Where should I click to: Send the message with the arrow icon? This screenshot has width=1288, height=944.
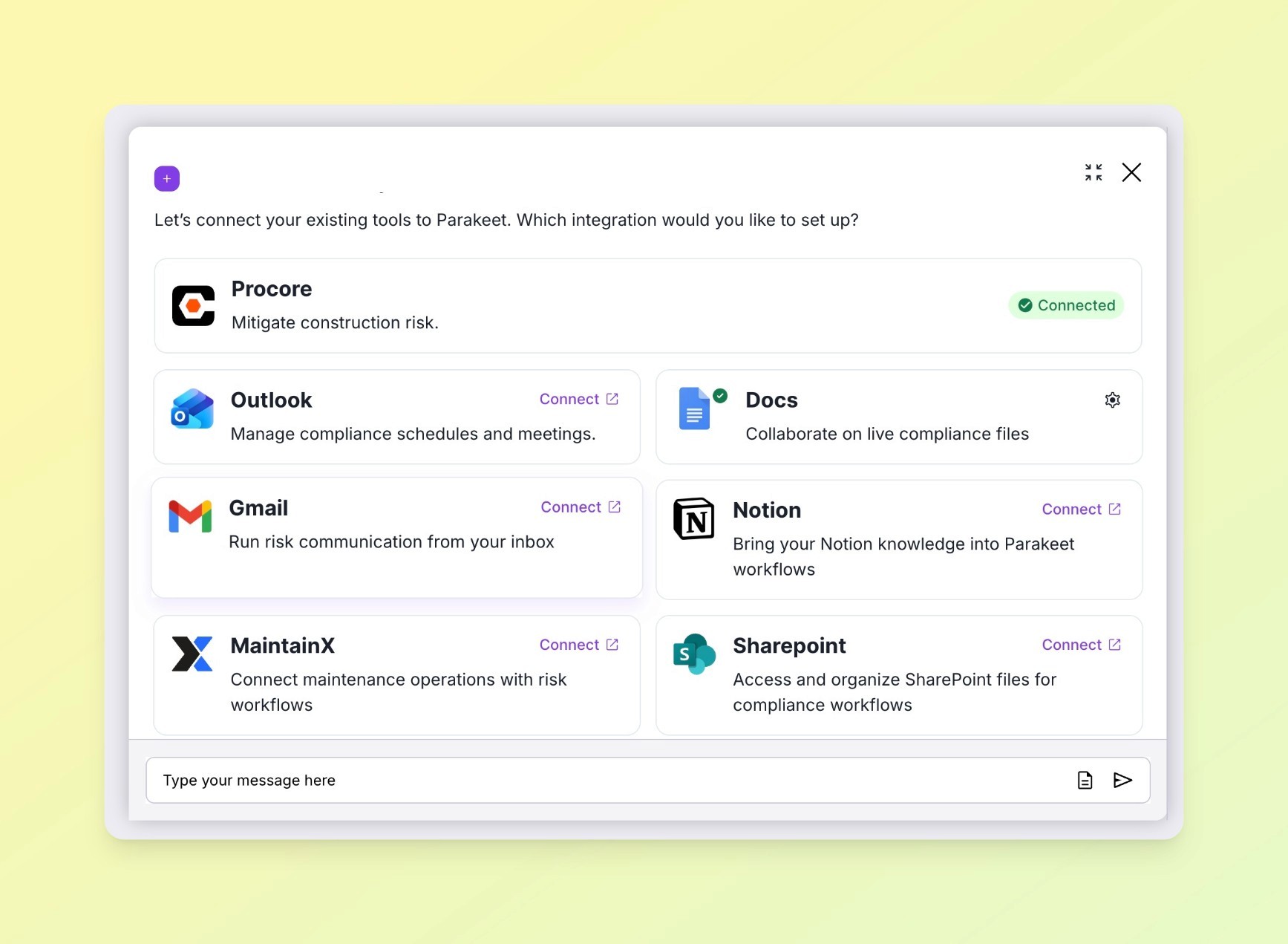coord(1122,780)
